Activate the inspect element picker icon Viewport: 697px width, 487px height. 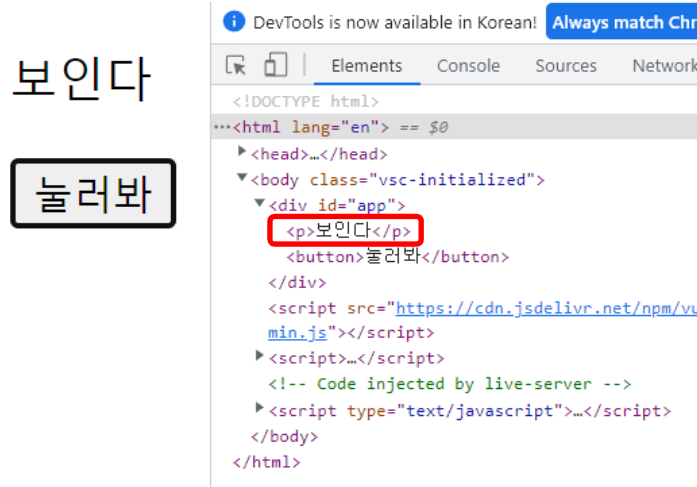(236, 65)
